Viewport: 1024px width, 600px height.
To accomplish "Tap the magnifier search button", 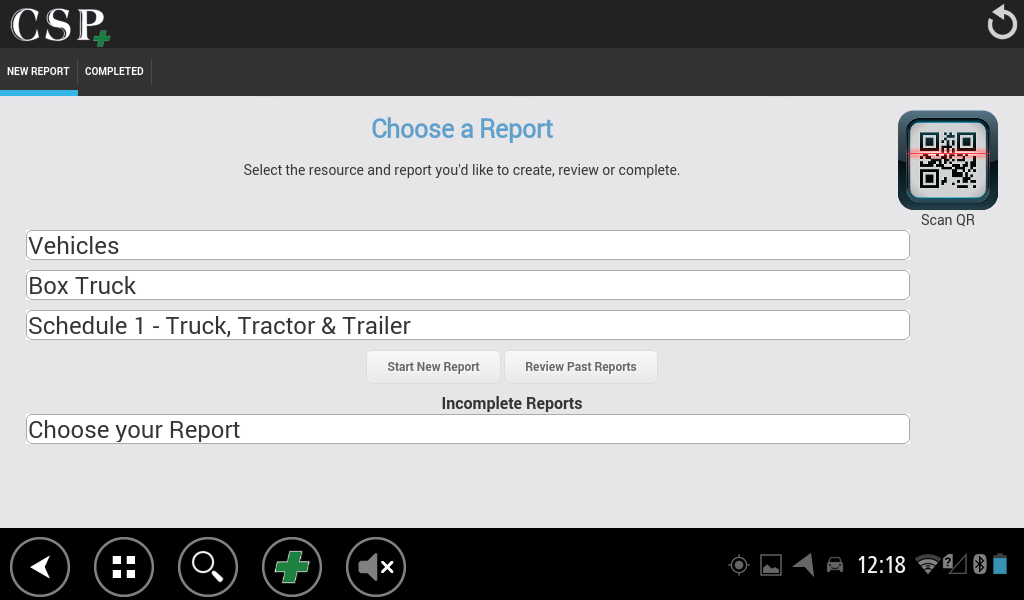I will 208,567.
